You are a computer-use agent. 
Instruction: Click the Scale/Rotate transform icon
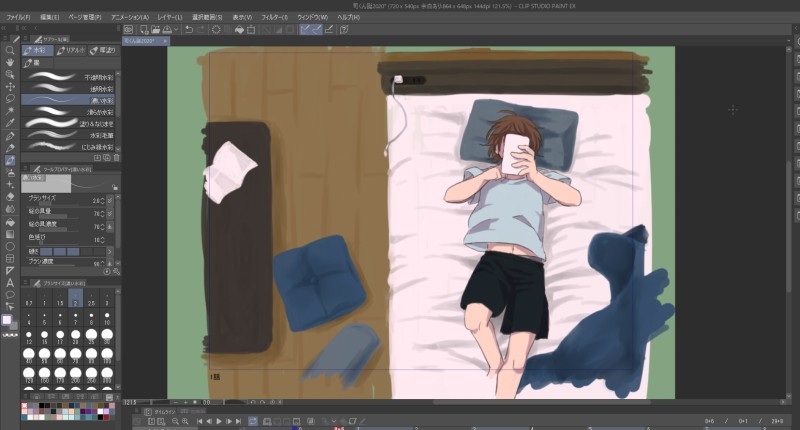tap(251, 30)
